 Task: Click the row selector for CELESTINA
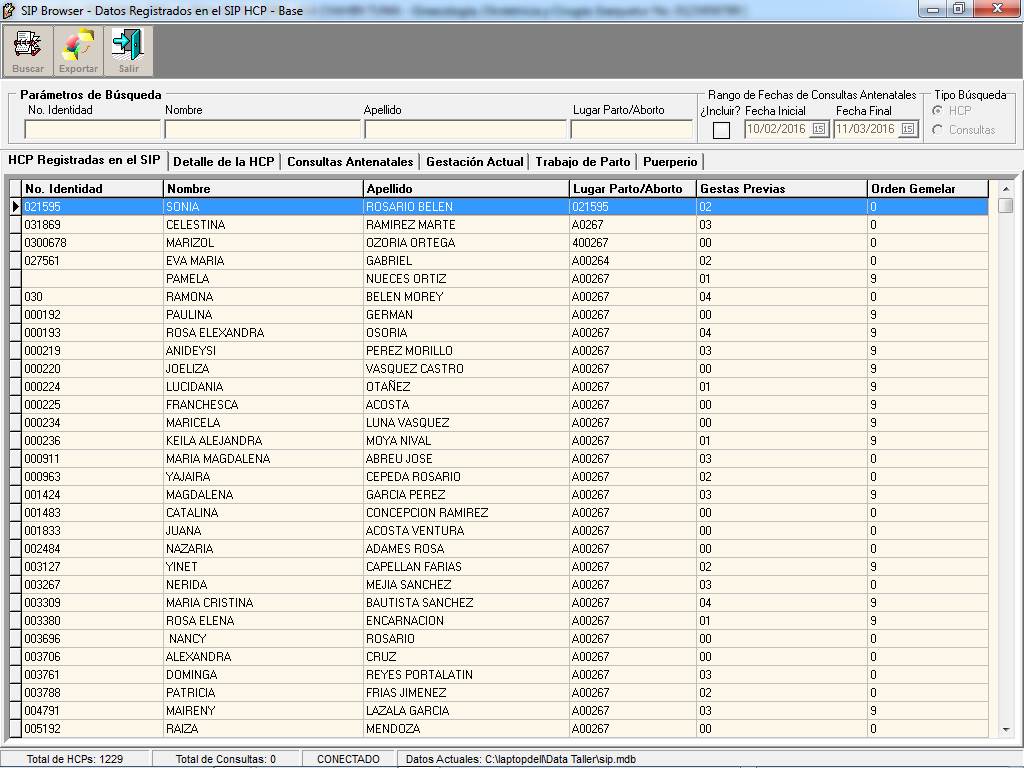click(15, 225)
